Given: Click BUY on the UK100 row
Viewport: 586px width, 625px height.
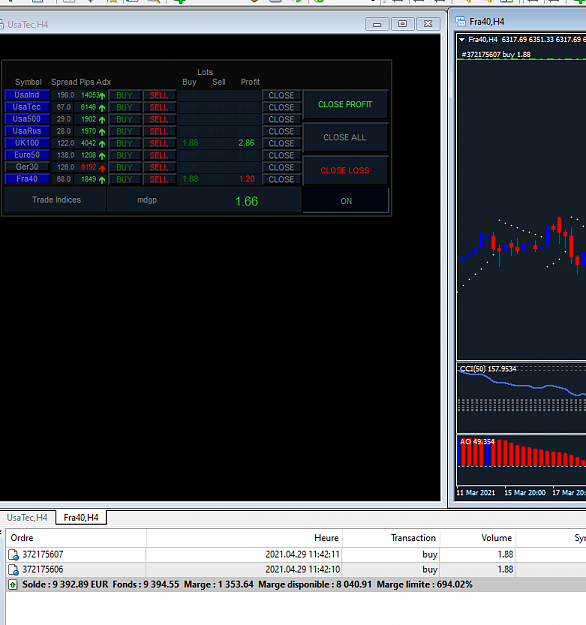Looking at the screenshot, I should [124, 143].
